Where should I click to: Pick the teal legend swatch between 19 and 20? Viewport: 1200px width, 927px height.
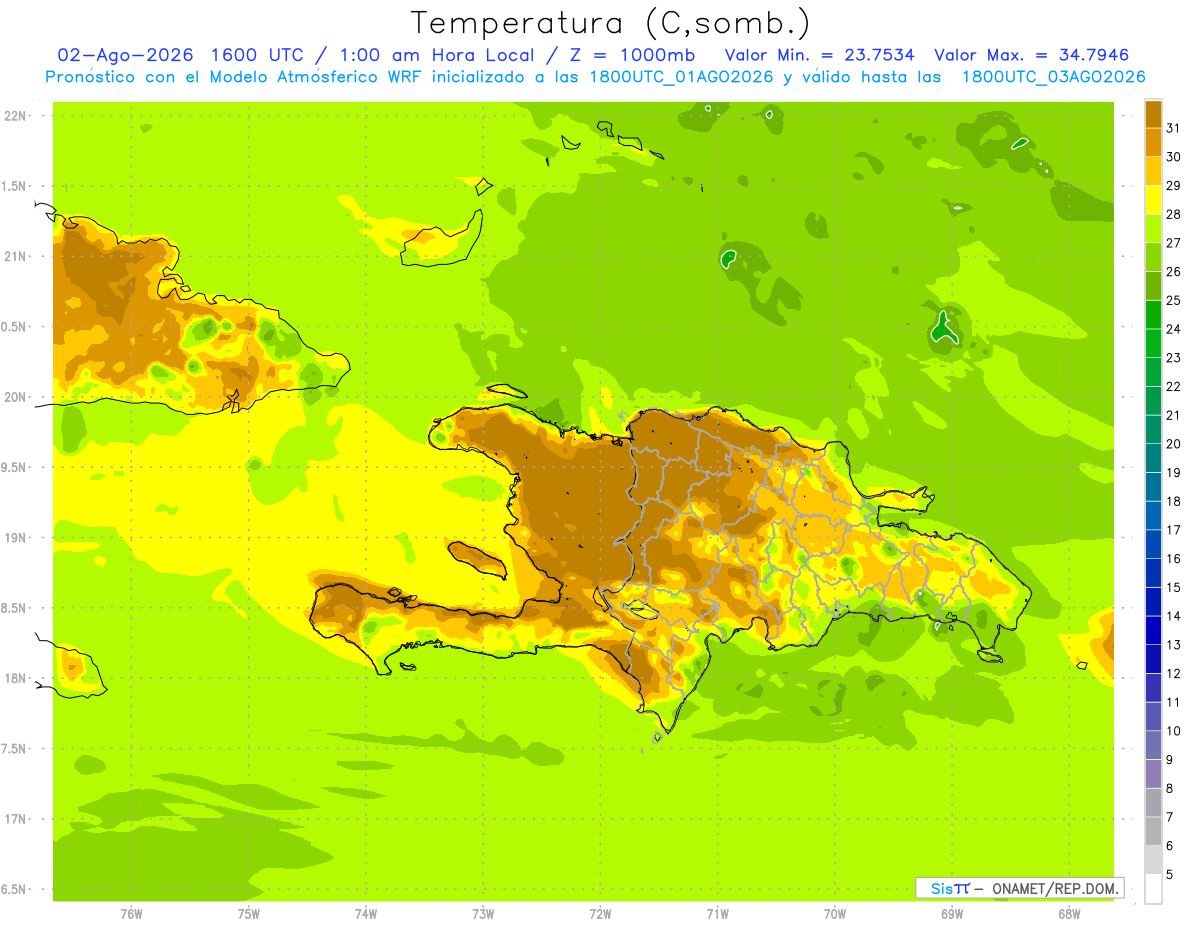1153,458
